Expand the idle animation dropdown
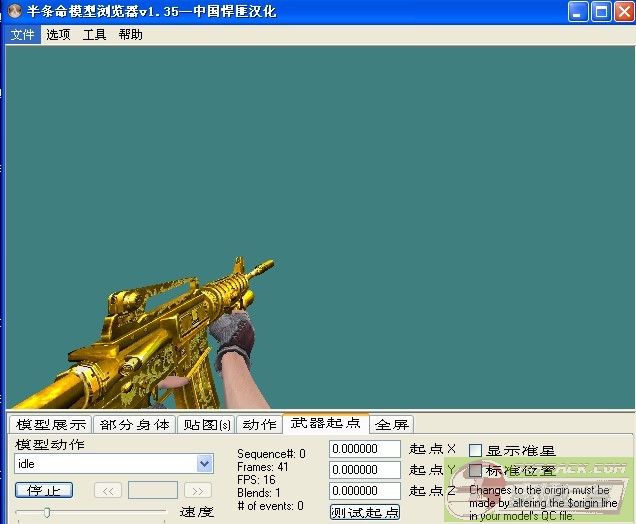This screenshot has height=524, width=636. tap(204, 463)
